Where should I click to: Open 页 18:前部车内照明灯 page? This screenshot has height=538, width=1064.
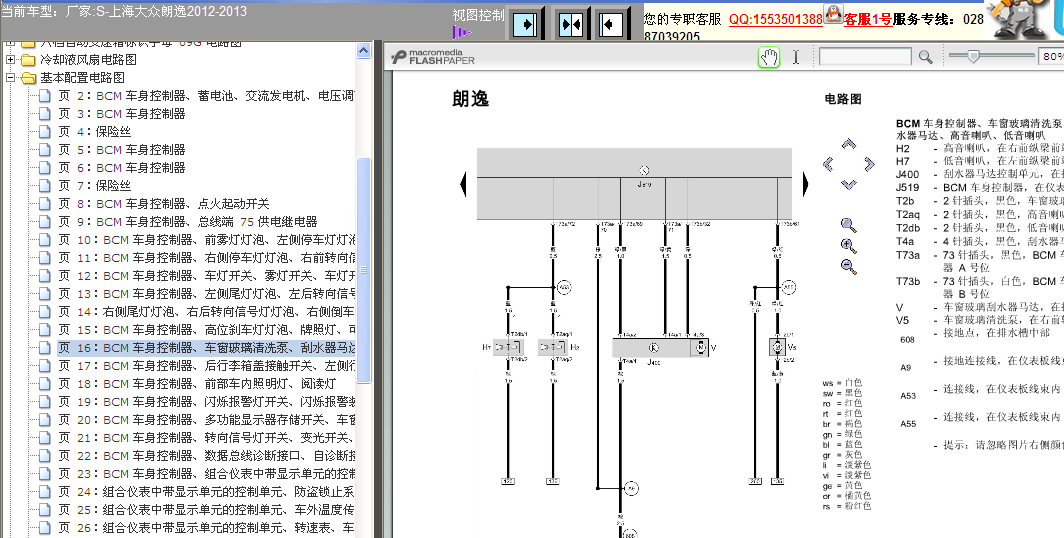pos(197,384)
